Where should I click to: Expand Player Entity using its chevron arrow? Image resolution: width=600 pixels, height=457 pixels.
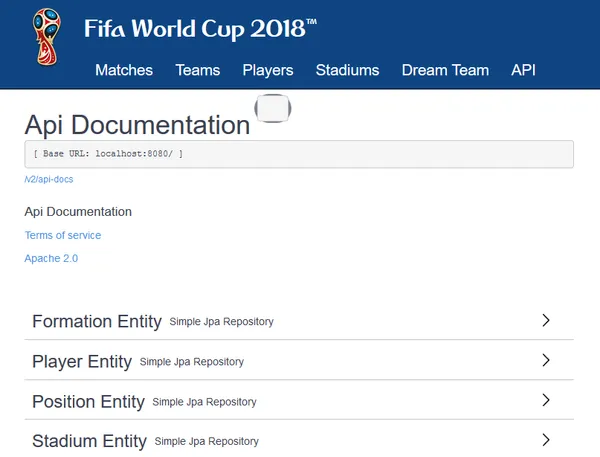pos(546,361)
